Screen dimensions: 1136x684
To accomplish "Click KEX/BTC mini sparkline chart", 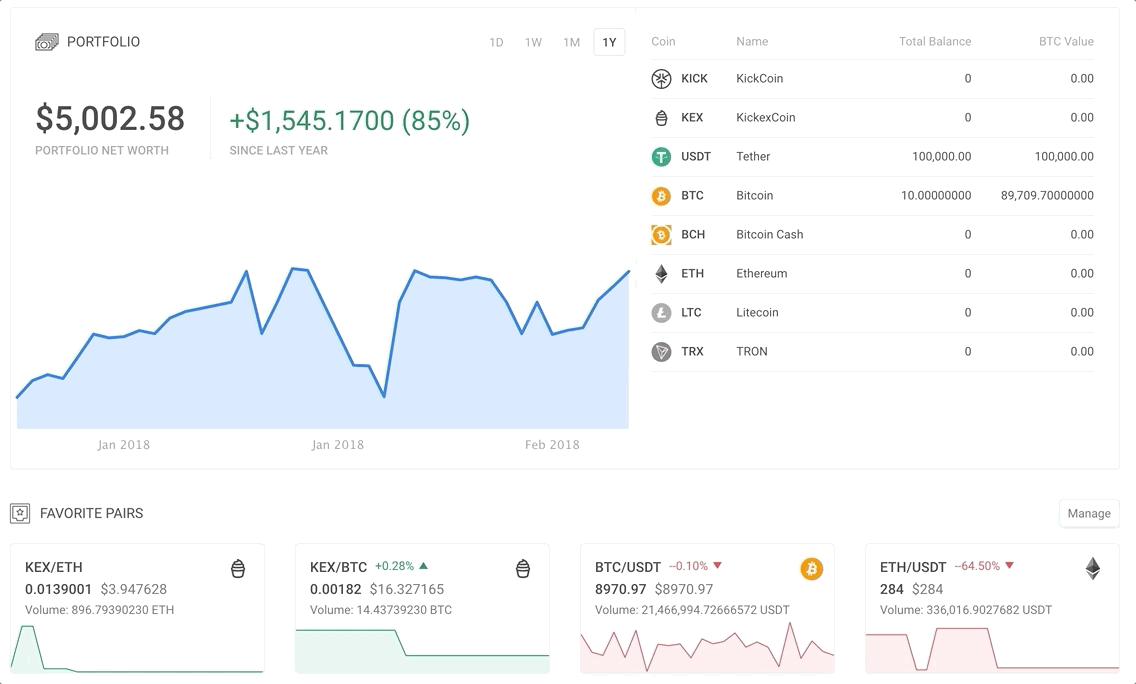I will coord(422,651).
